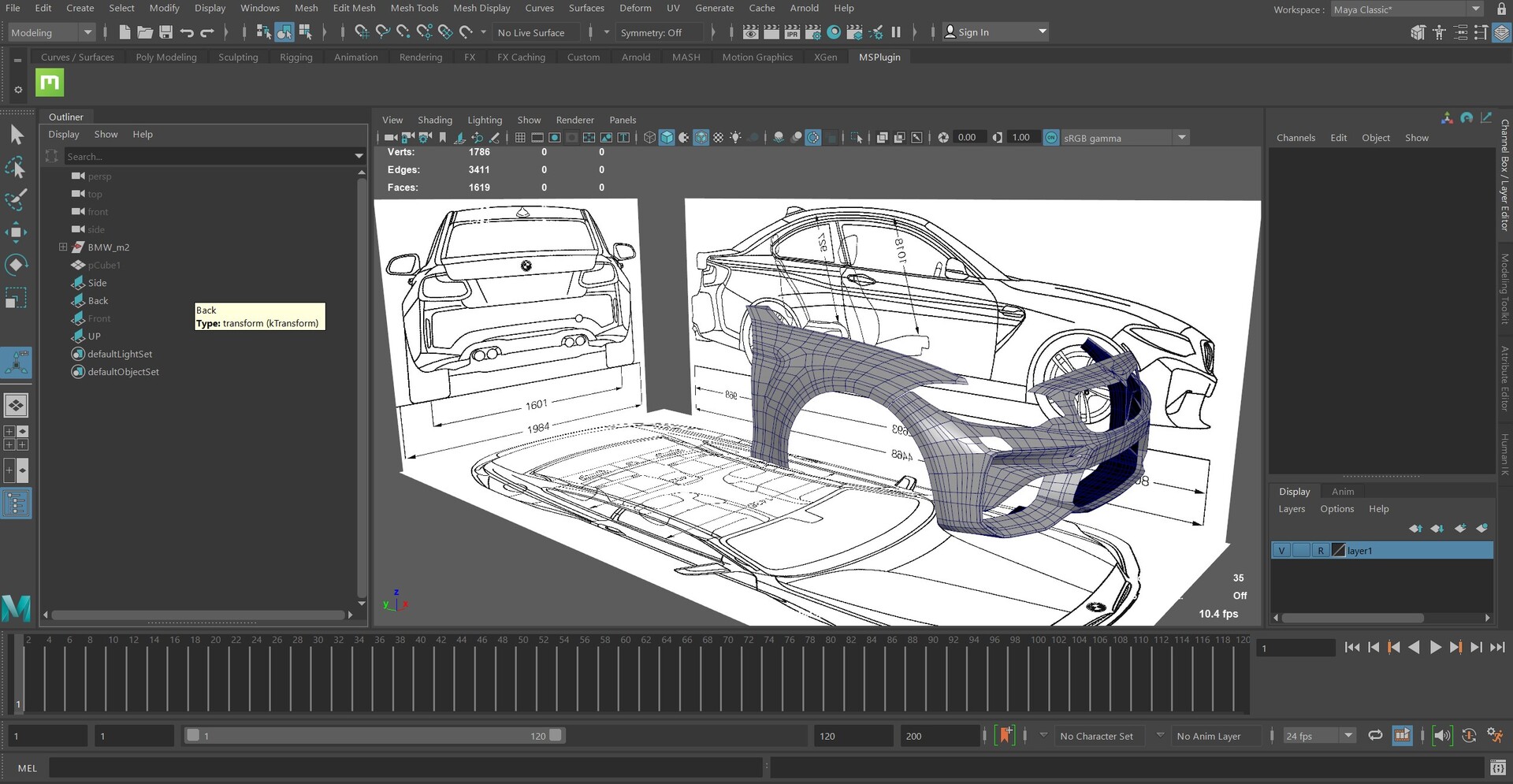Toggle loop playback mode button

pos(1375,736)
